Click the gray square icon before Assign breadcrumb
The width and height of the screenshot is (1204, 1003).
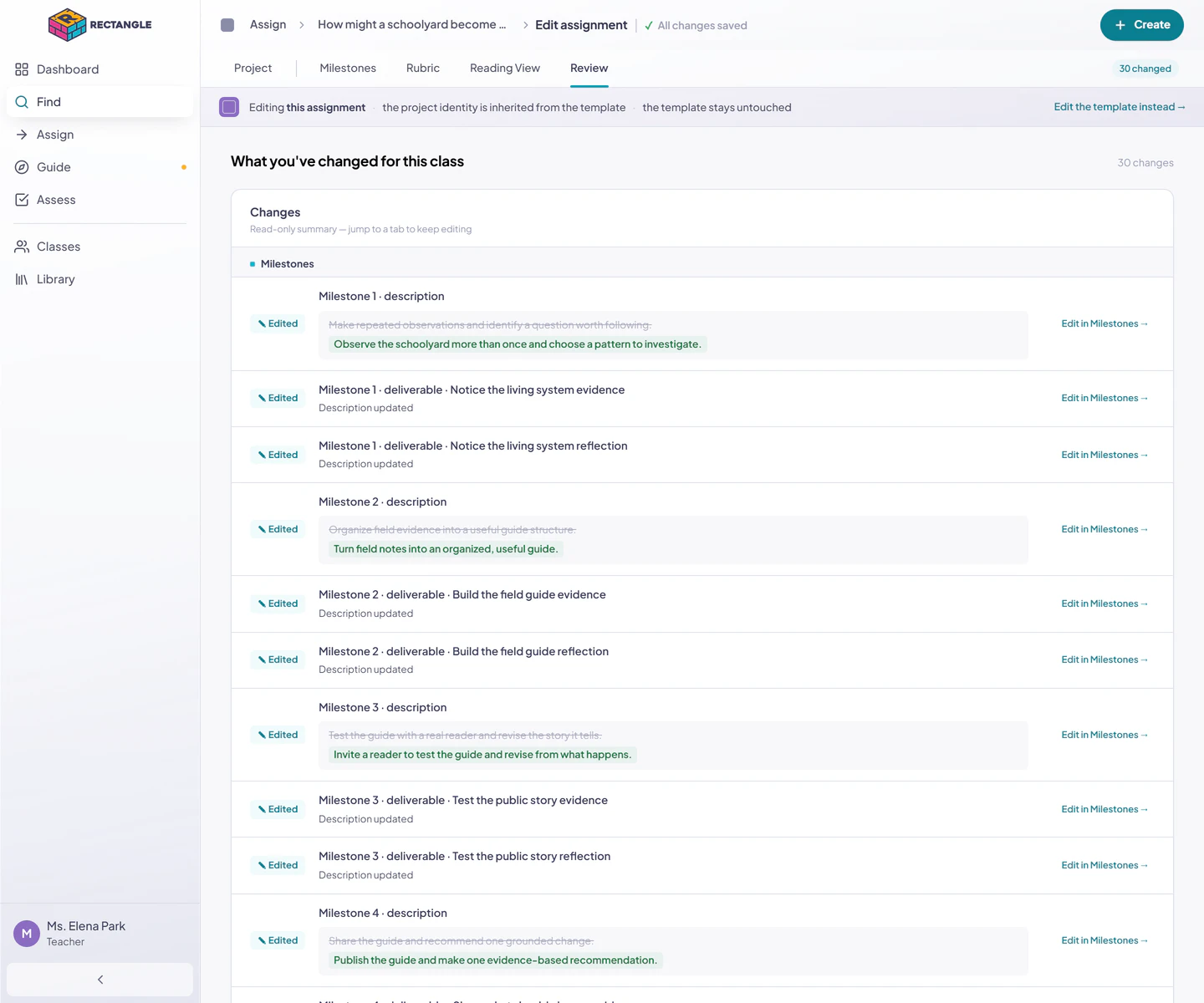(227, 25)
